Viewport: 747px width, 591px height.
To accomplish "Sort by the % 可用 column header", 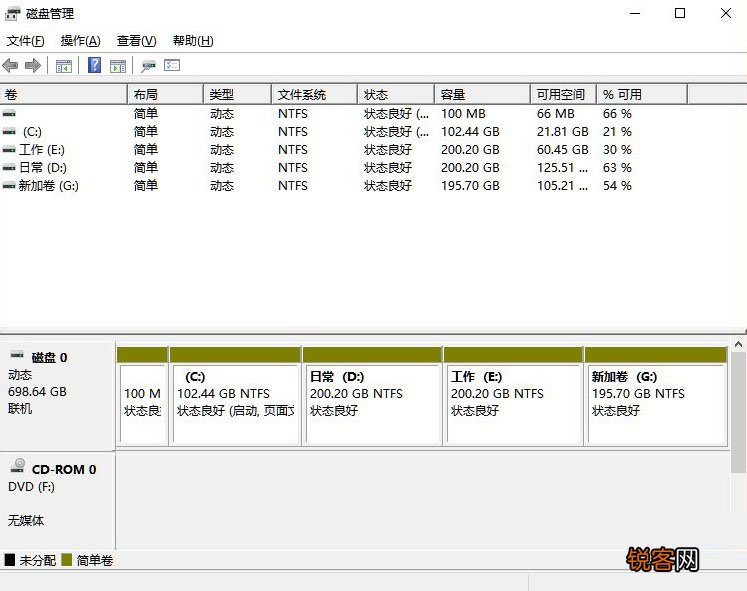I will tap(643, 94).
